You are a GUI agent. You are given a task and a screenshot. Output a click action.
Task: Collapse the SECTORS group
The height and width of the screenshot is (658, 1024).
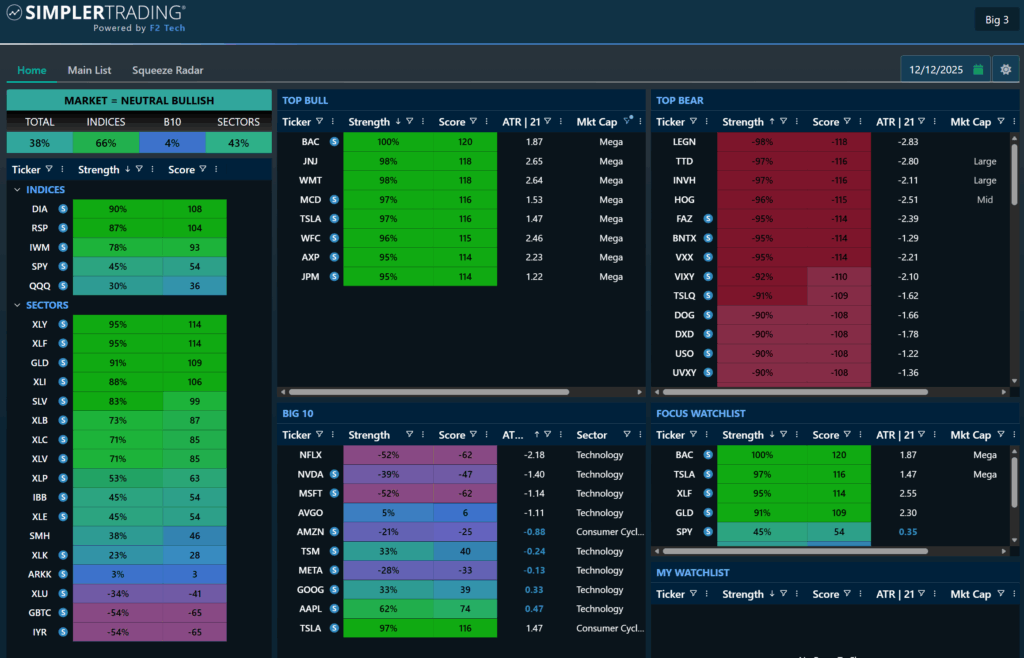17,305
